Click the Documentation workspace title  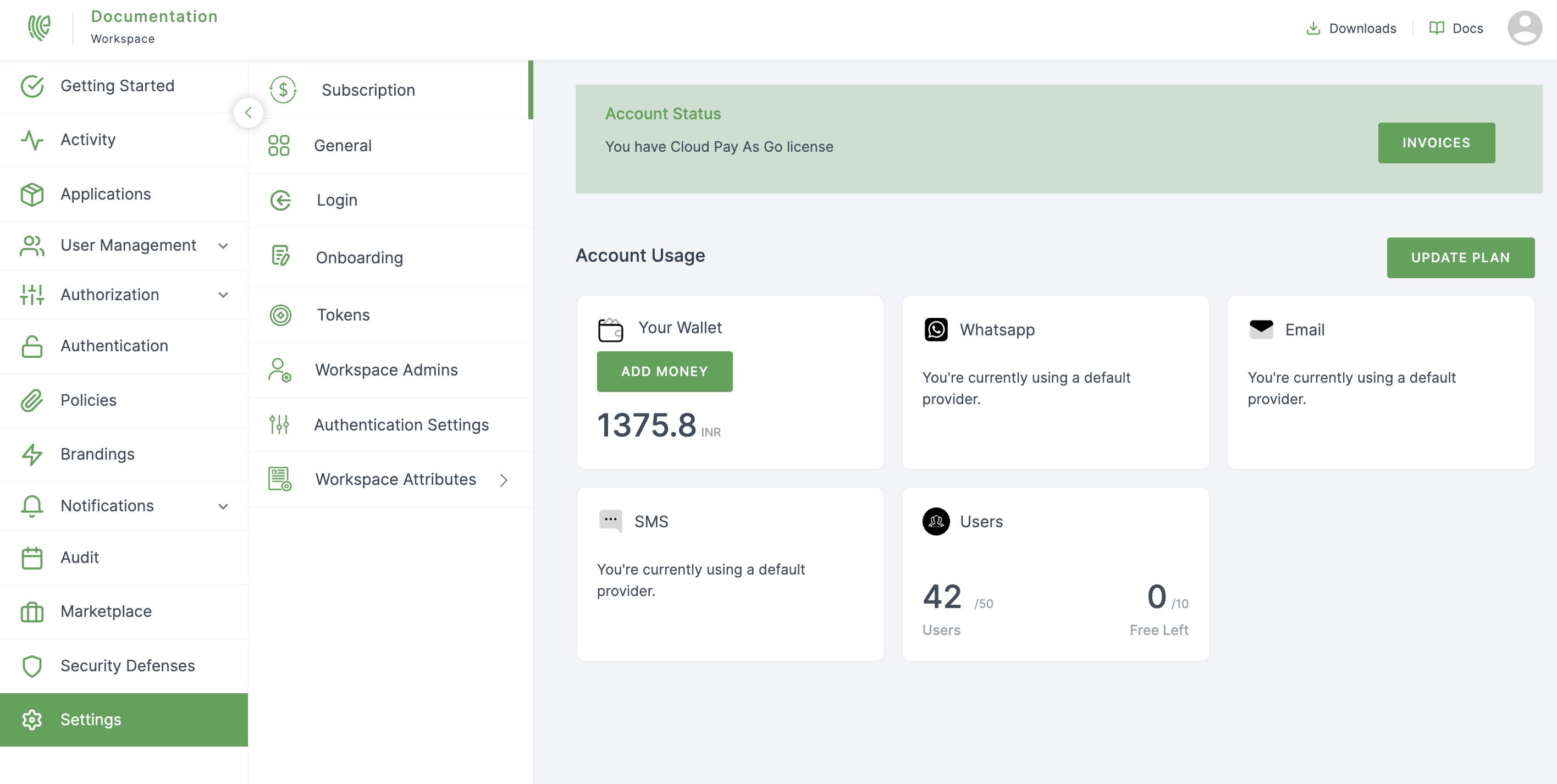pos(154,16)
